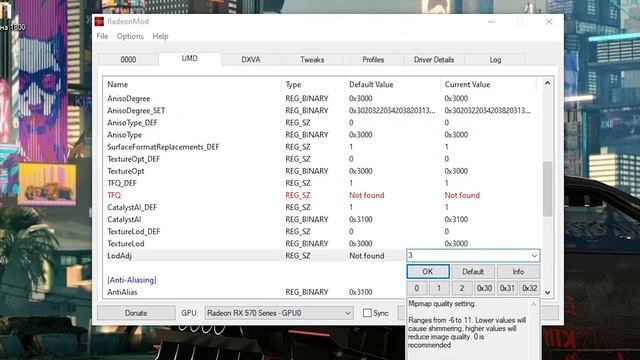Viewport: 640px width, 360px height.
Task: Click the Donate button
Action: 136,313
